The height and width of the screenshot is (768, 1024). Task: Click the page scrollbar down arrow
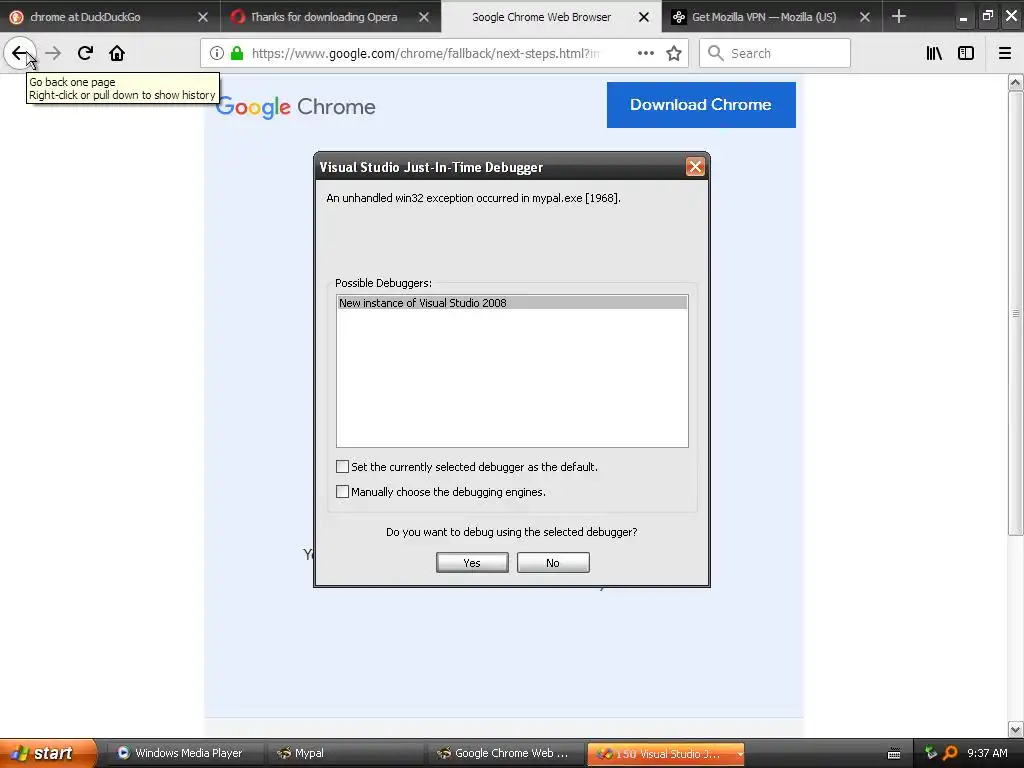(1015, 729)
